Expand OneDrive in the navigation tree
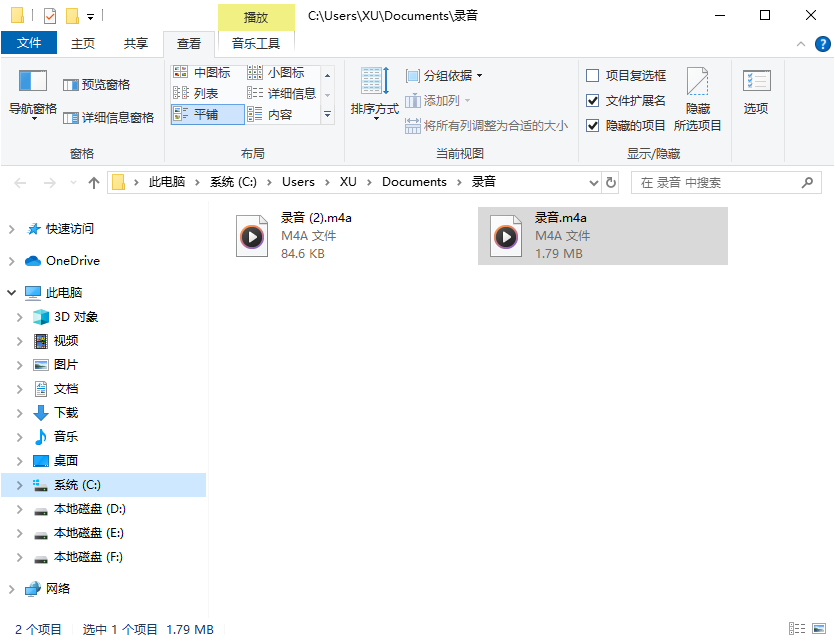Image resolution: width=835 pixels, height=642 pixels. pyautogui.click(x=10, y=260)
